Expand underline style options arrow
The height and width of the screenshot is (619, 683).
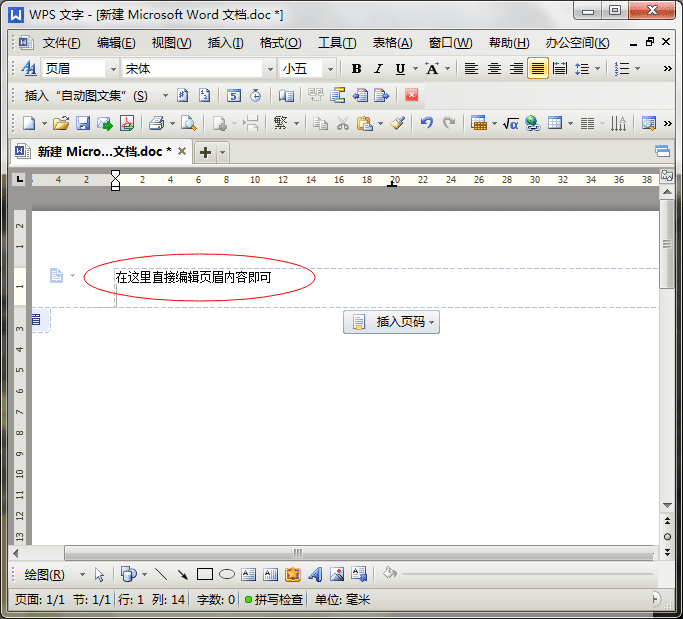(415, 68)
